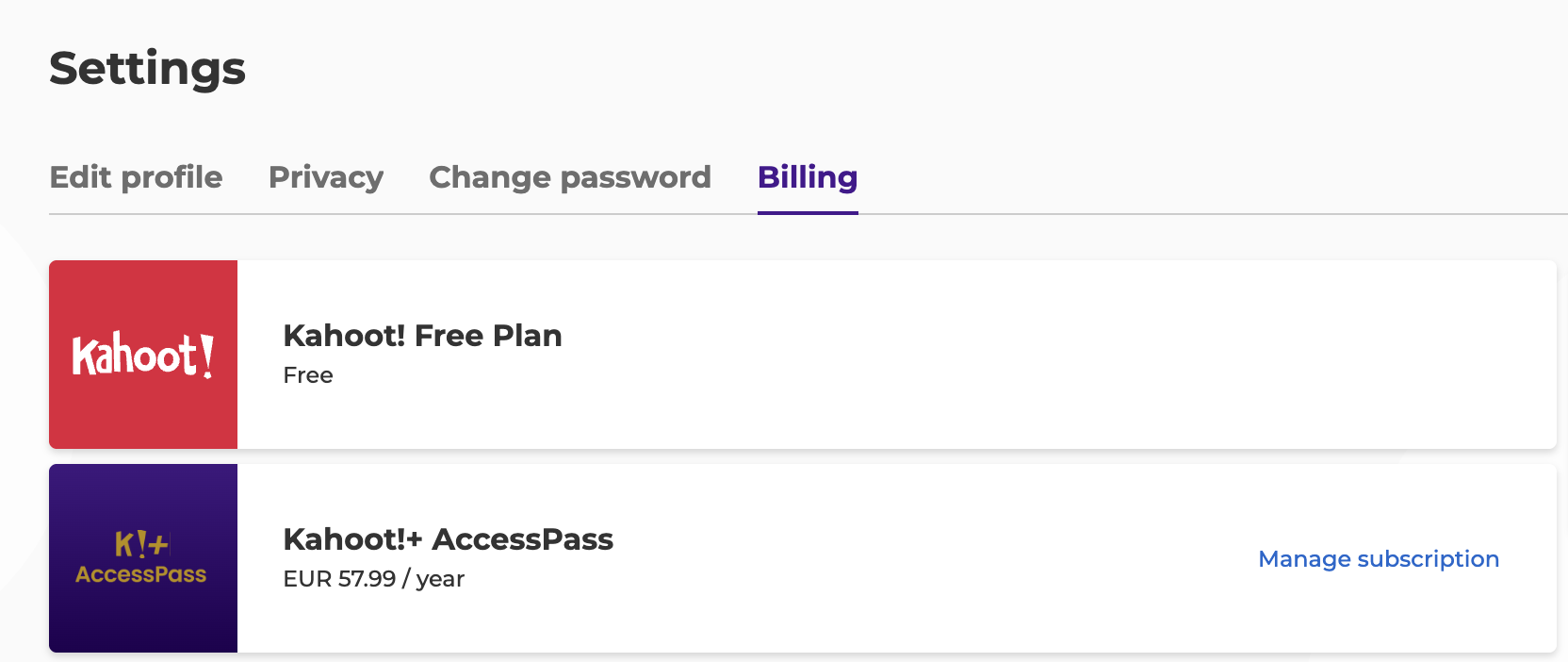
Task: Go to the Change password tab
Action: point(570,177)
